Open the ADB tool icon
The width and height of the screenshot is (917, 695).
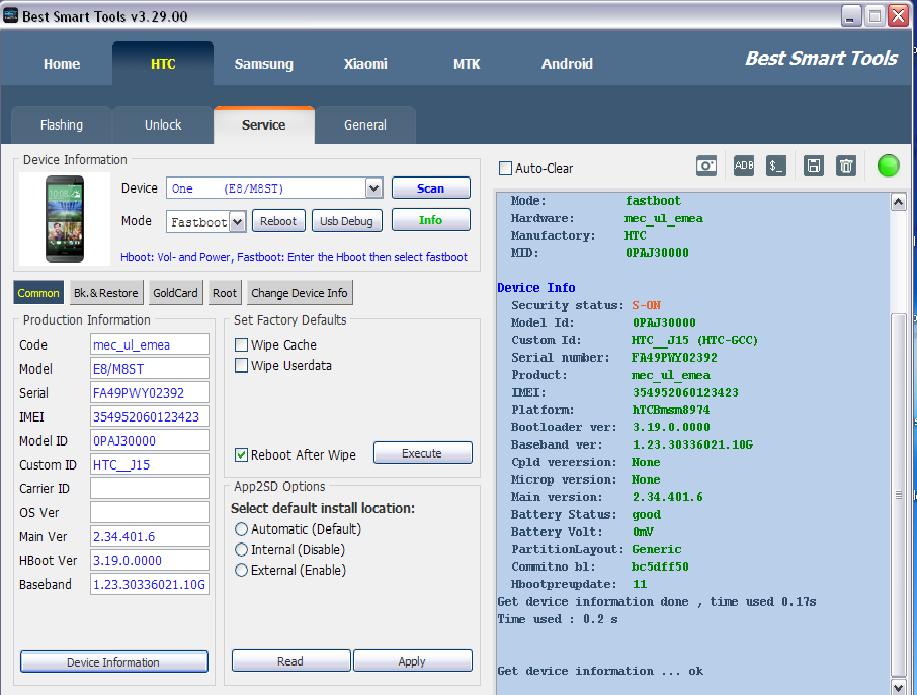743,166
